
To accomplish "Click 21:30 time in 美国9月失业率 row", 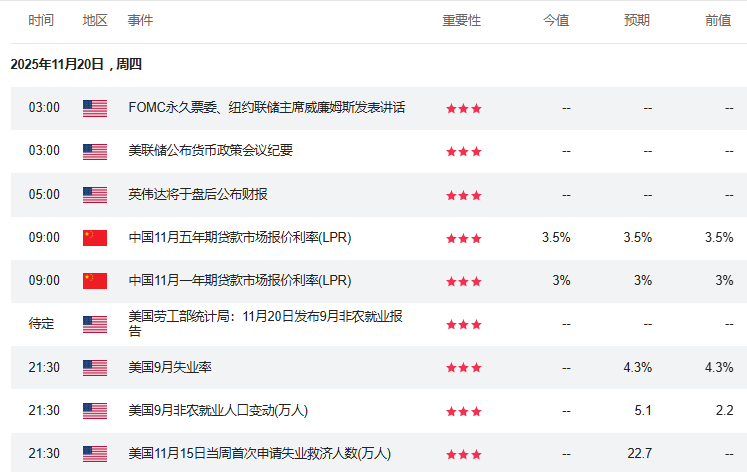I will [x=44, y=367].
